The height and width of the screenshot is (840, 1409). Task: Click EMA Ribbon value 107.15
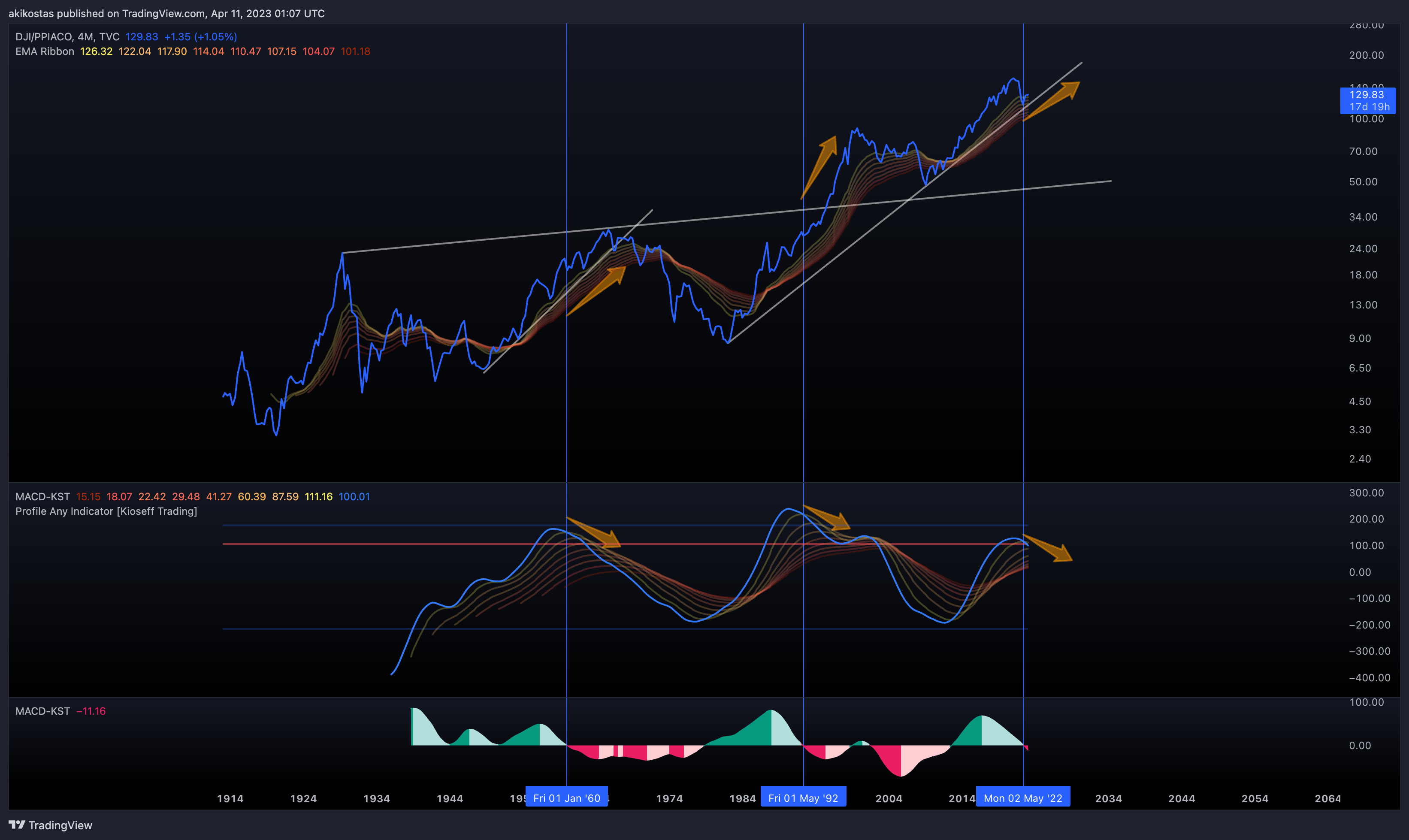pyautogui.click(x=282, y=51)
